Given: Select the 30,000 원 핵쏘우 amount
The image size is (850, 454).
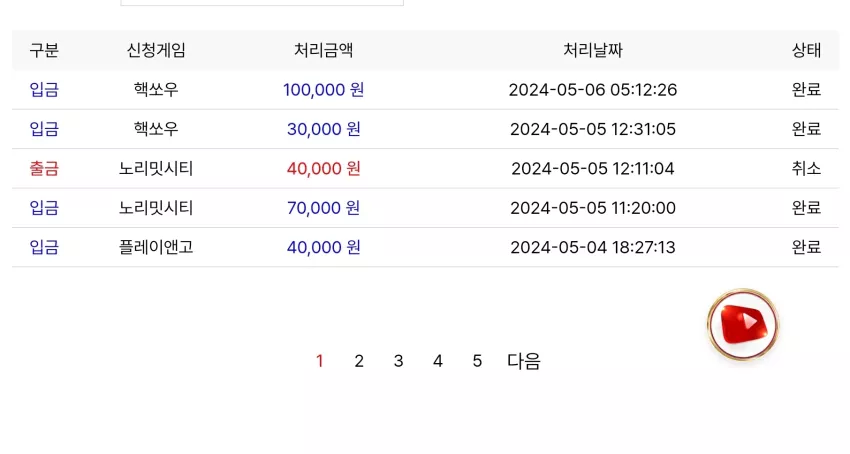Looking at the screenshot, I should 324,129.
